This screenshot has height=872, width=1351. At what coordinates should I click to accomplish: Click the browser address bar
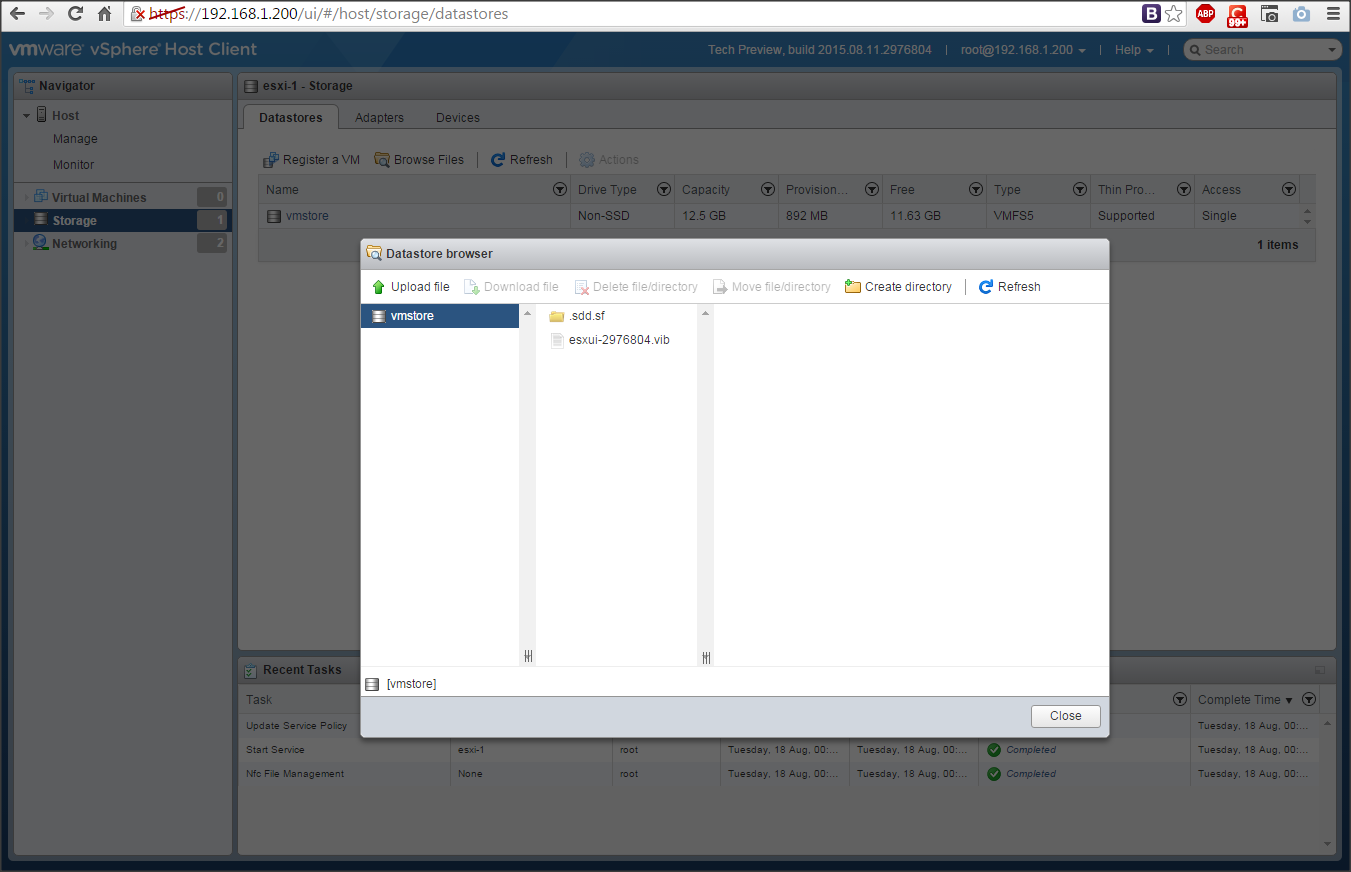[640, 14]
